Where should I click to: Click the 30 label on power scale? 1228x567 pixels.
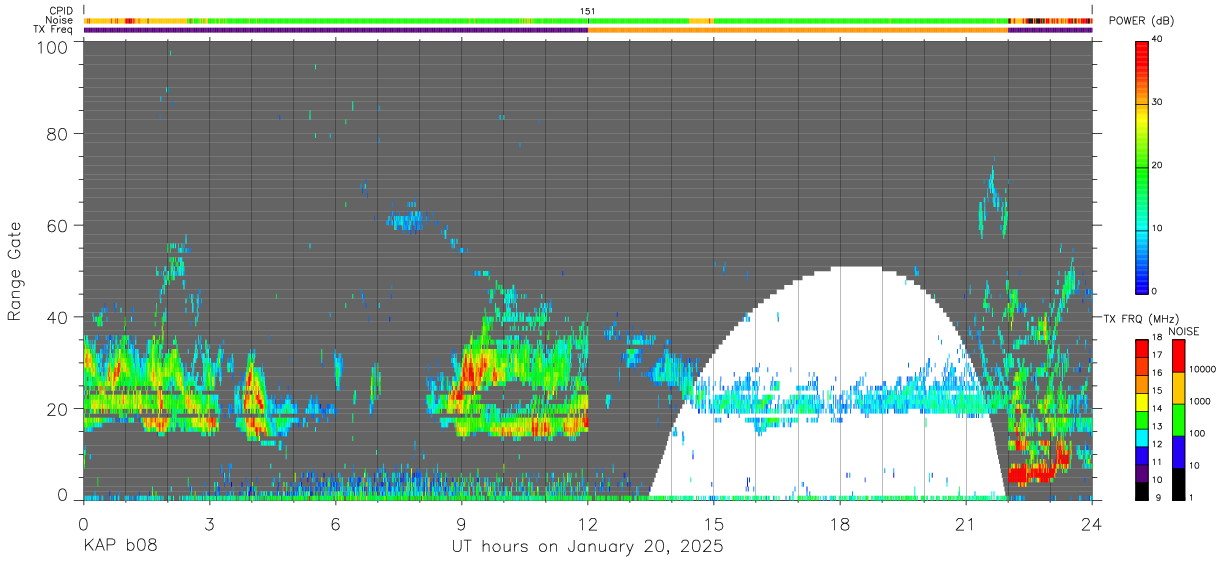click(x=1159, y=102)
